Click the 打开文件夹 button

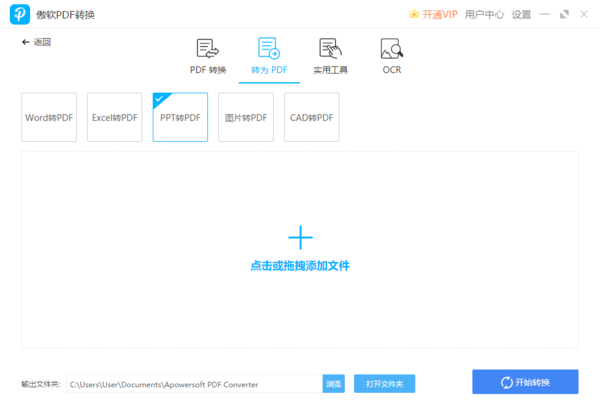[384, 384]
